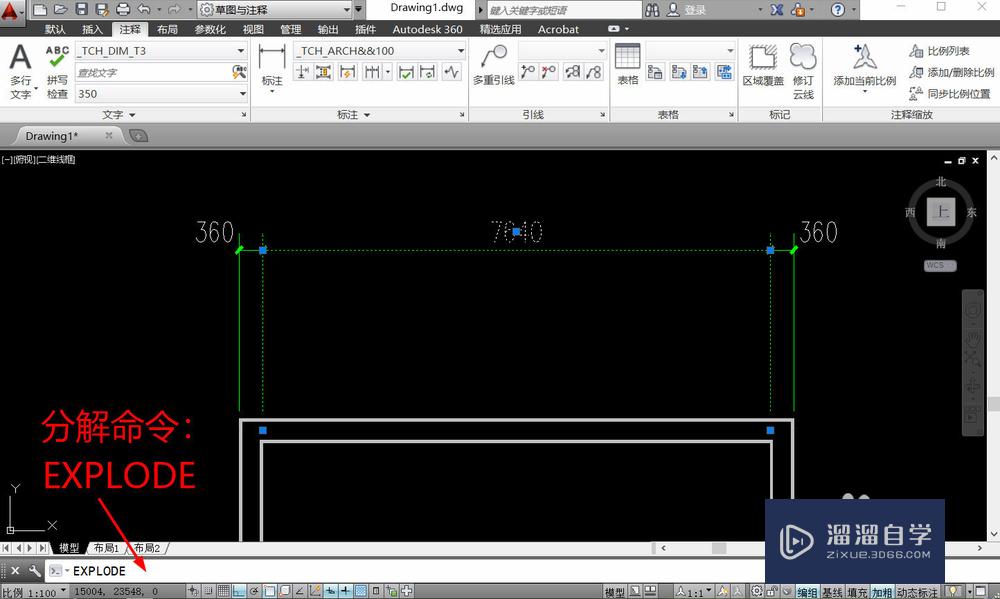Open the Exchange apps X icon

click(777, 10)
